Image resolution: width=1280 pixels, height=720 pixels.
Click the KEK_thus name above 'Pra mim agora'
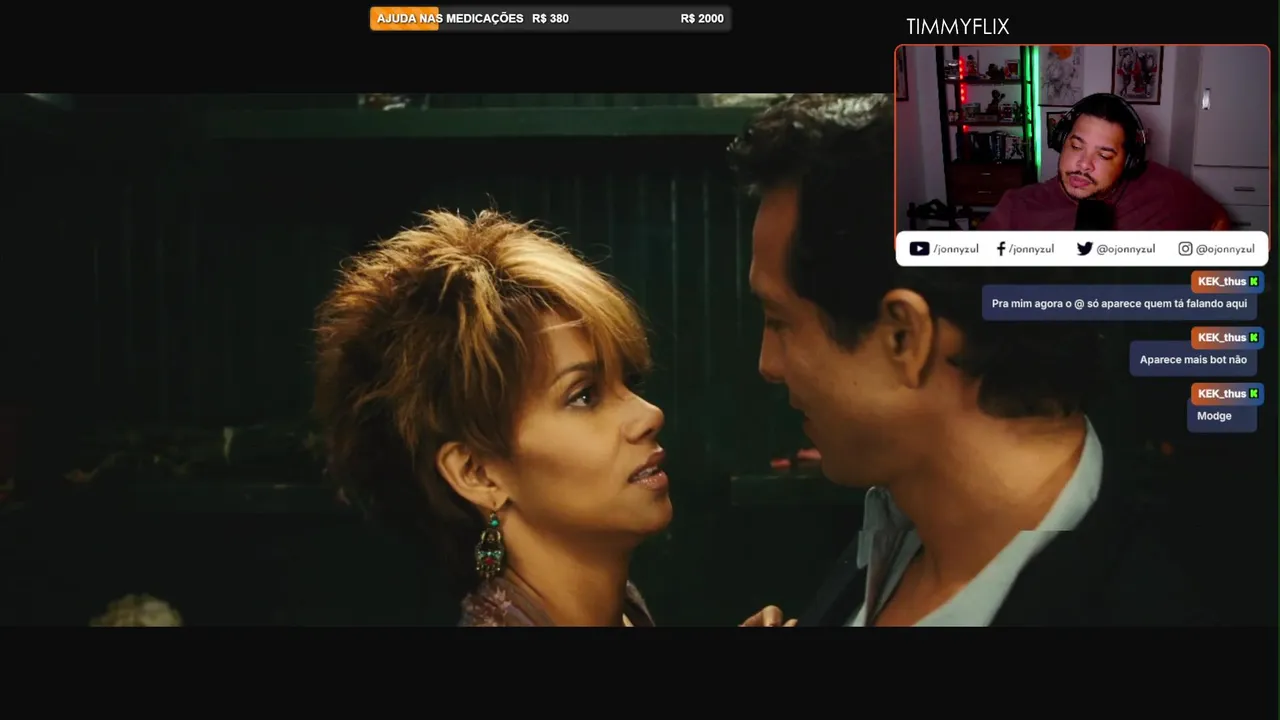[x=1222, y=282]
